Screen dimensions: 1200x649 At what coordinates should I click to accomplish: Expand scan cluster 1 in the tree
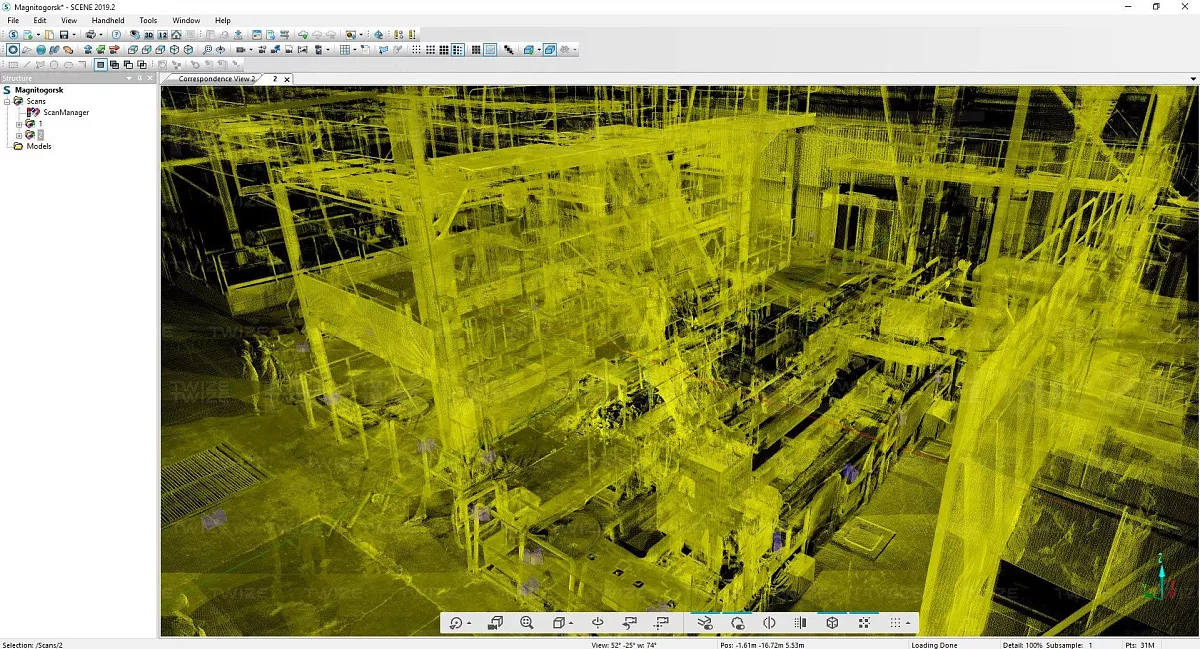(19, 123)
